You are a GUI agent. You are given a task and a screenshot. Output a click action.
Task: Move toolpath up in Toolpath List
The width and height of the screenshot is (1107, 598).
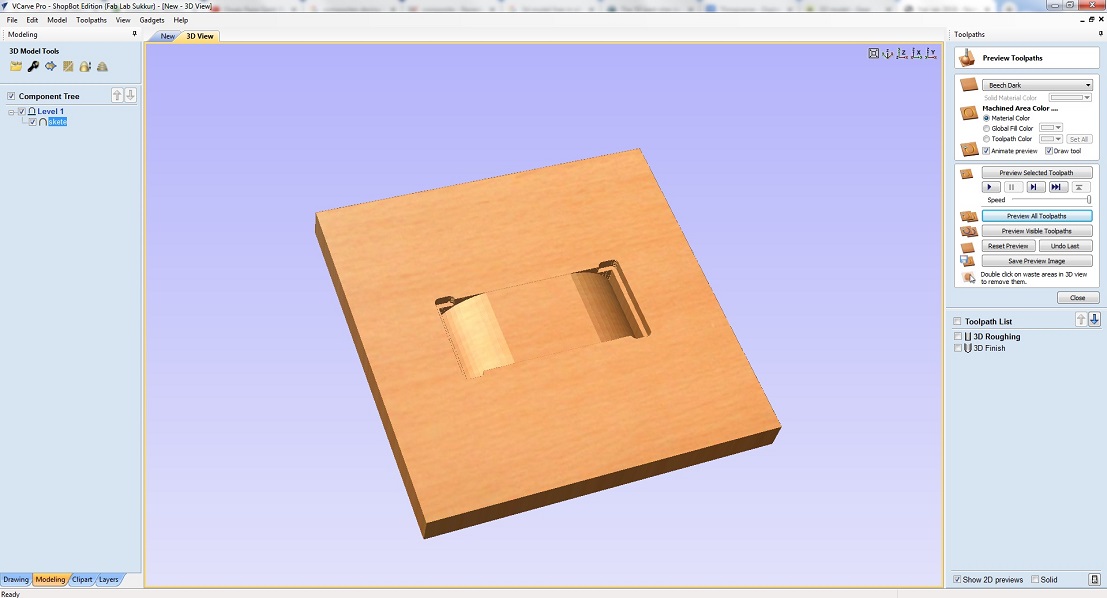click(1081, 320)
